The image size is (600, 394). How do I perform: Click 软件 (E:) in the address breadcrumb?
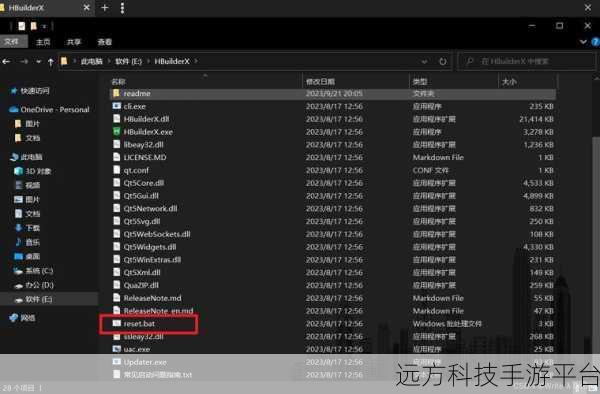[x=129, y=61]
